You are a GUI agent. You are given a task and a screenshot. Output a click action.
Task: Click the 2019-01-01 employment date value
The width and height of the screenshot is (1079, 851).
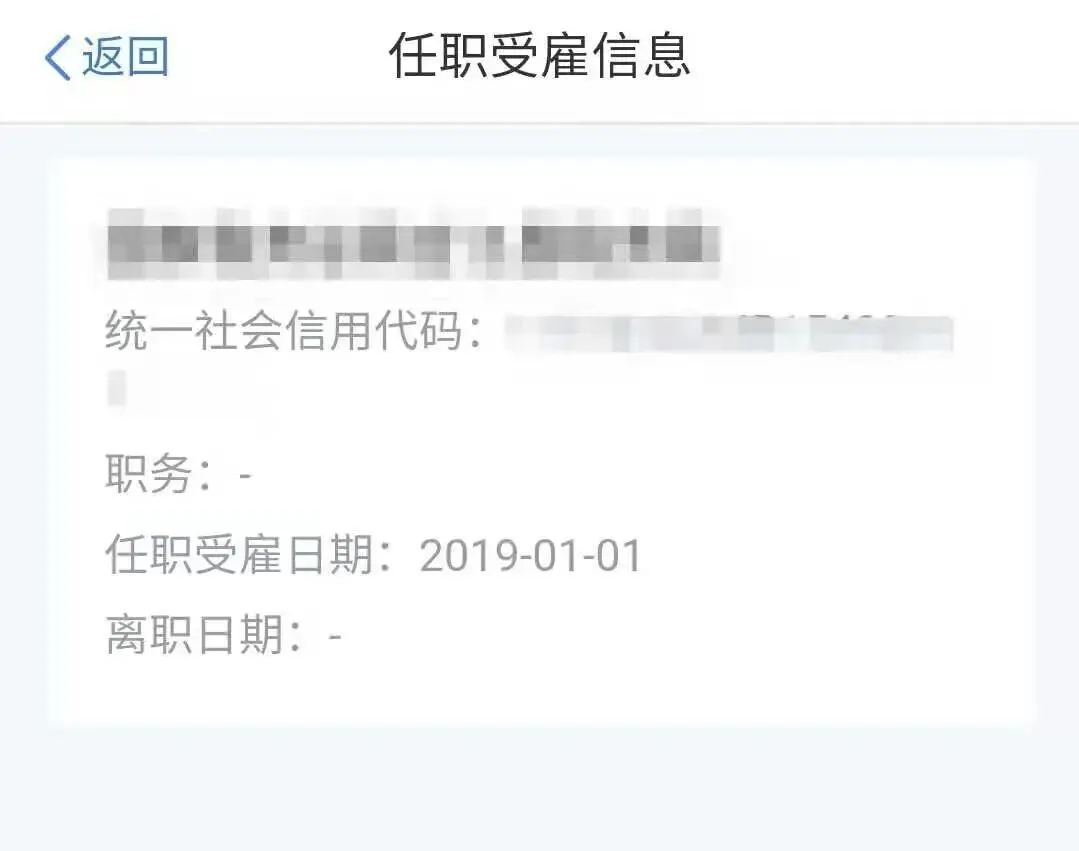pos(531,556)
